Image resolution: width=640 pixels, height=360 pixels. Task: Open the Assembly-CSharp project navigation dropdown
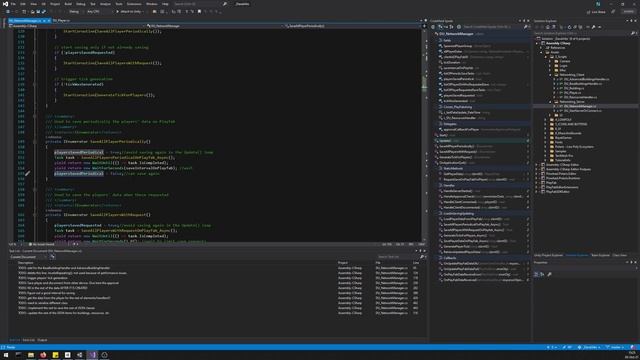[x=77, y=26]
